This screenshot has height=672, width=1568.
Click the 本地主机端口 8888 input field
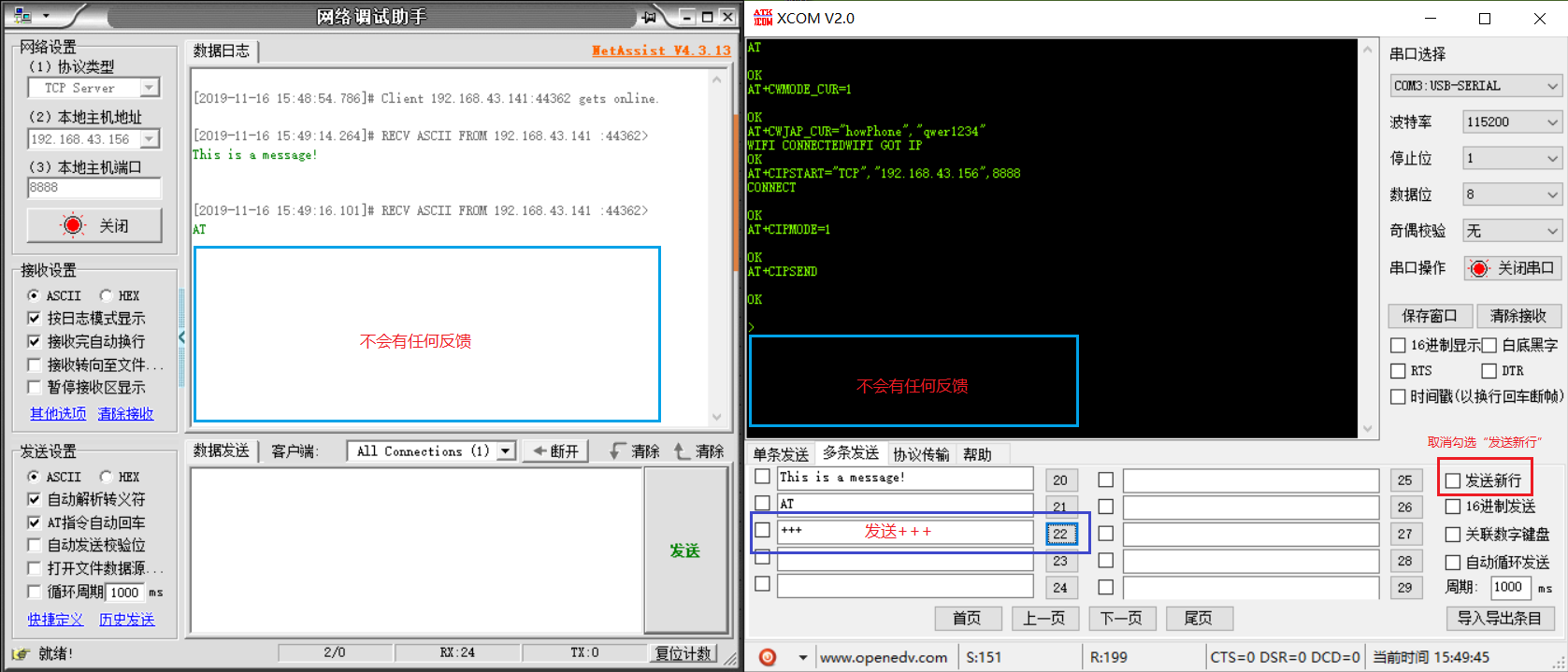point(94,188)
